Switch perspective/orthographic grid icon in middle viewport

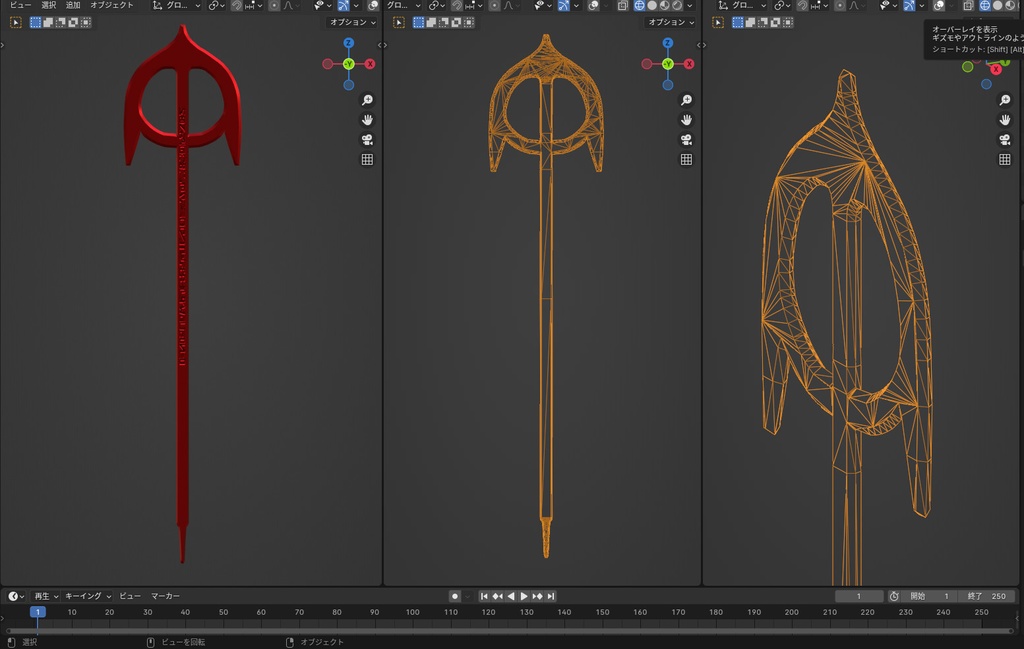click(686, 159)
